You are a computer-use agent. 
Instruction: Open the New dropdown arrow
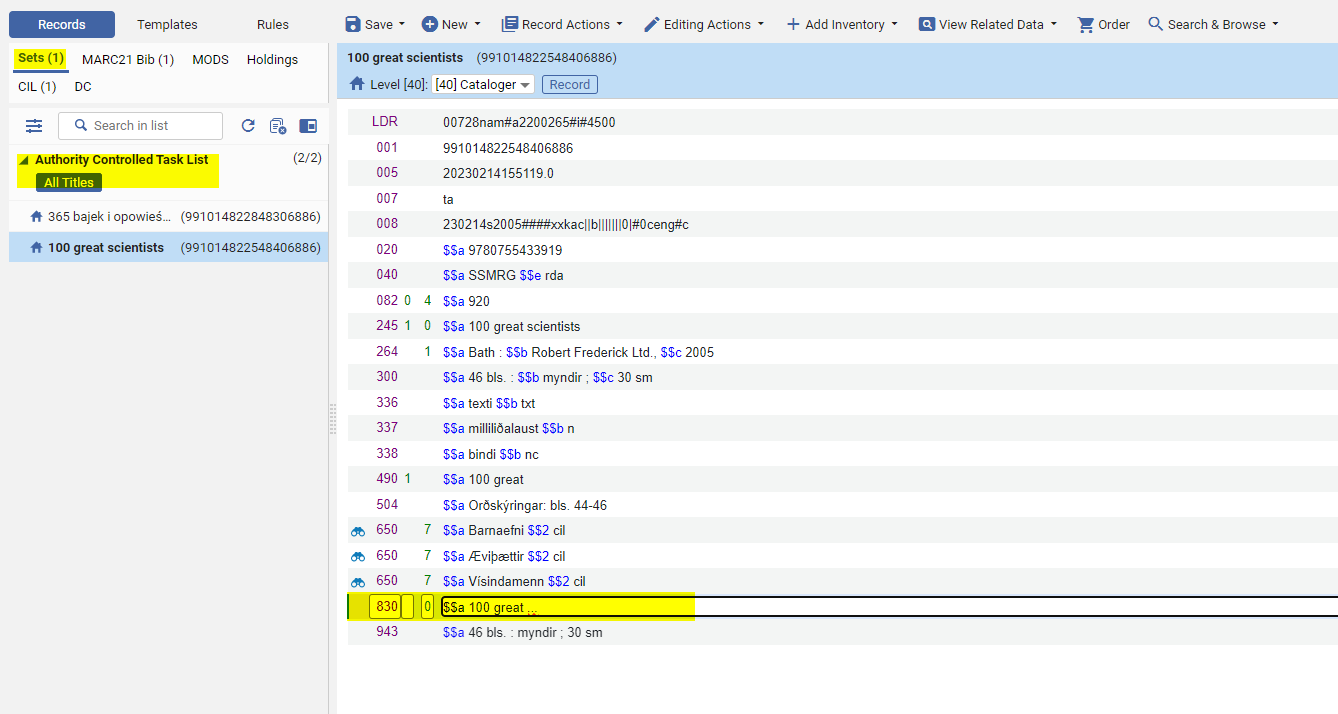coord(477,25)
